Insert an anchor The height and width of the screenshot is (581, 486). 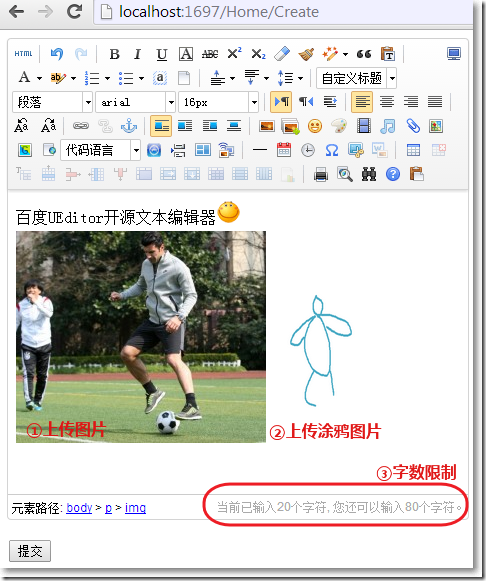pyautogui.click(x=129, y=126)
